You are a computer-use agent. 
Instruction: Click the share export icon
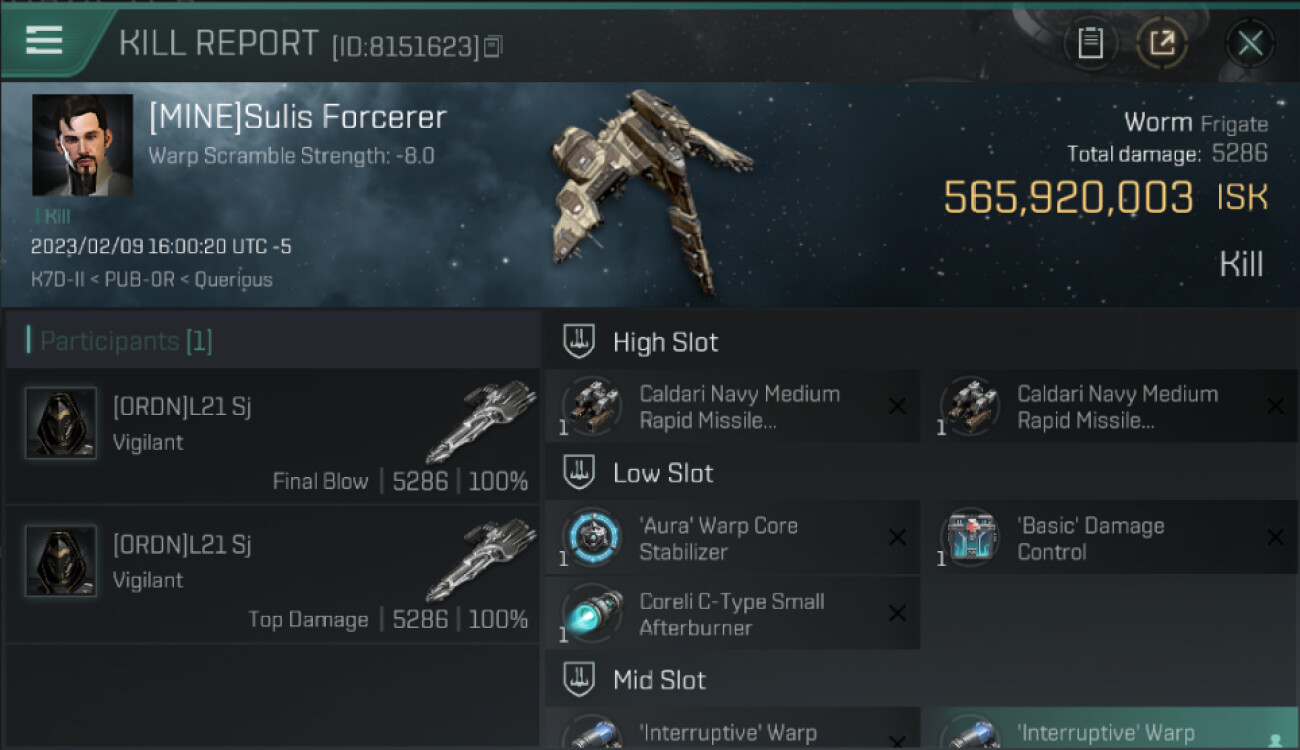pyautogui.click(x=1162, y=43)
